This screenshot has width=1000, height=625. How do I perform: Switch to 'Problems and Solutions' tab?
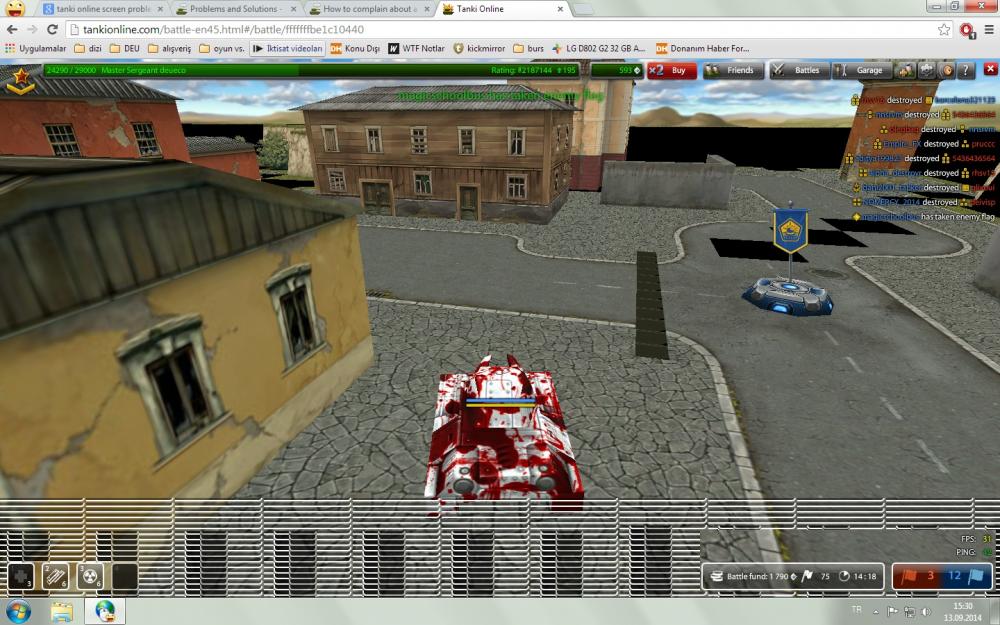(236, 9)
